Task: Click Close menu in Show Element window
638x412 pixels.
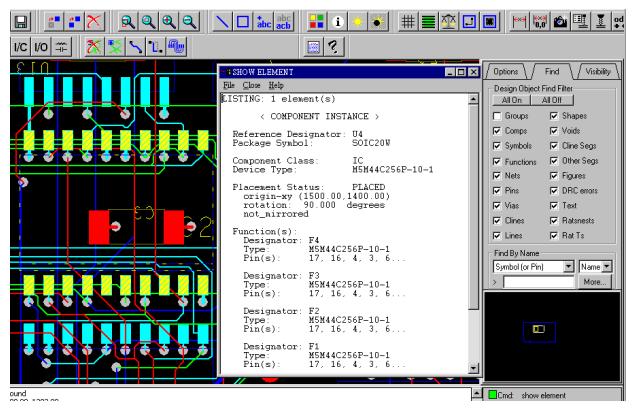Action: [251, 85]
